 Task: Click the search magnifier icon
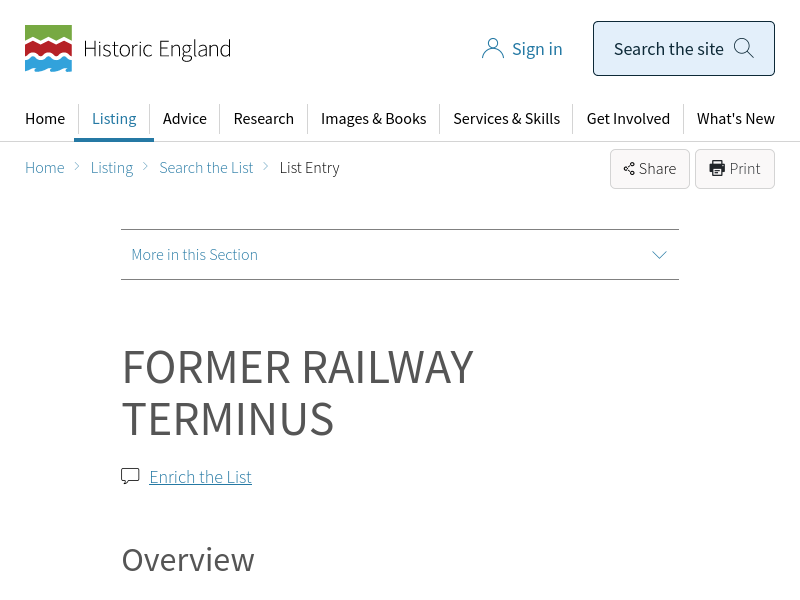743,48
